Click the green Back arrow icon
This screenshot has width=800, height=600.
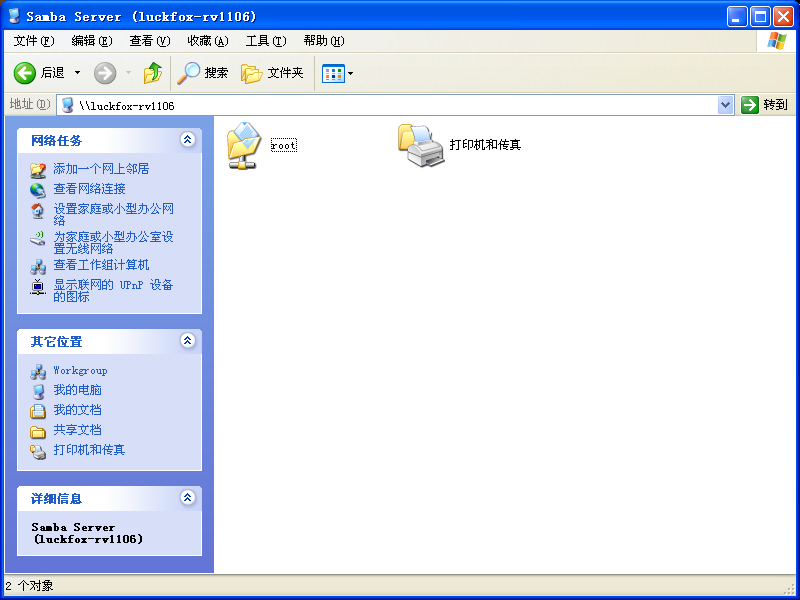(24, 73)
